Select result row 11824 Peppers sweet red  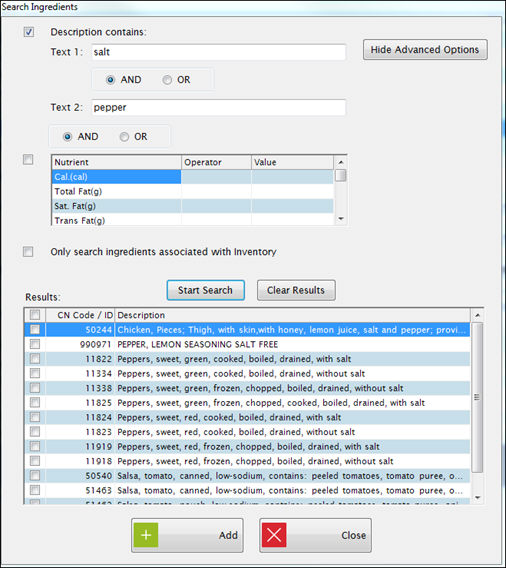[247, 417]
